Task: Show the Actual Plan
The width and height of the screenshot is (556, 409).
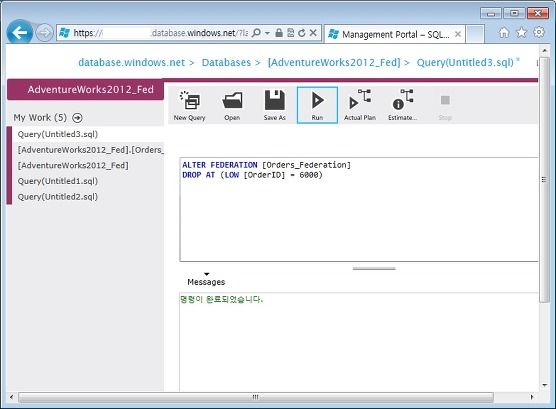Action: tap(360, 105)
